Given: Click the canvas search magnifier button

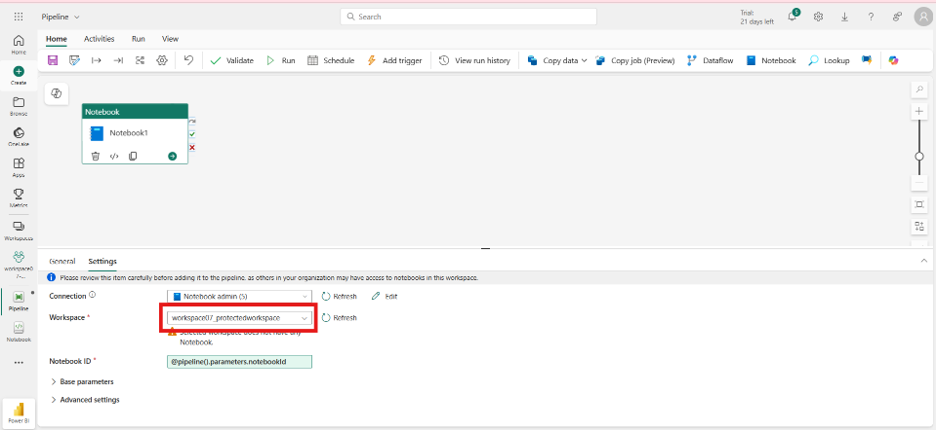Looking at the screenshot, I should [919, 90].
